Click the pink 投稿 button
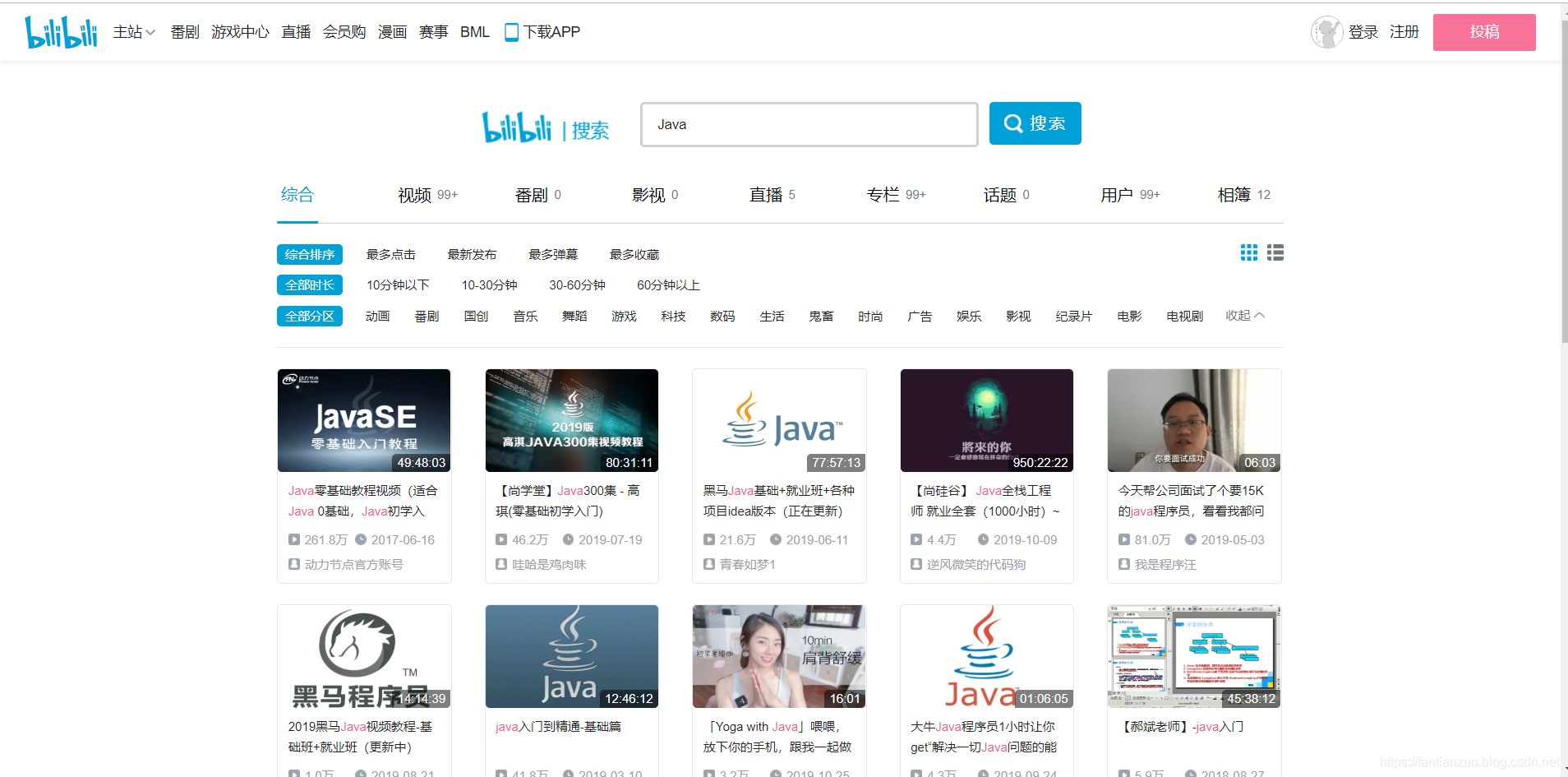Viewport: 1568px width, 777px height. (1484, 32)
